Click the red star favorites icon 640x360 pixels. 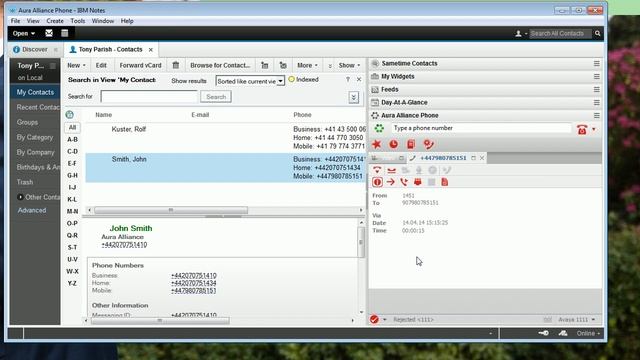point(376,144)
